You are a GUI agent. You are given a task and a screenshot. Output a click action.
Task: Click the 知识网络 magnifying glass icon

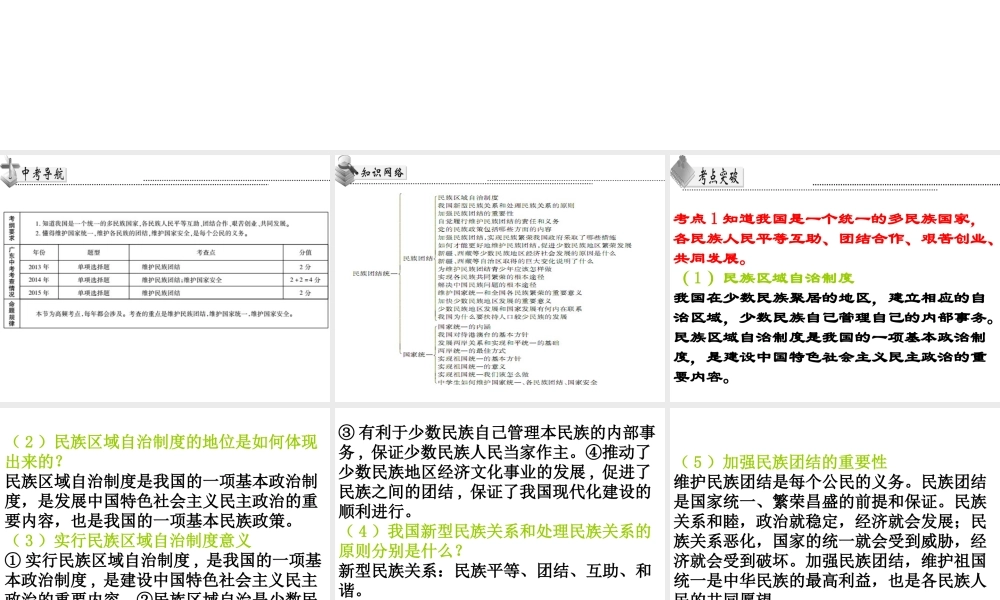tap(346, 171)
